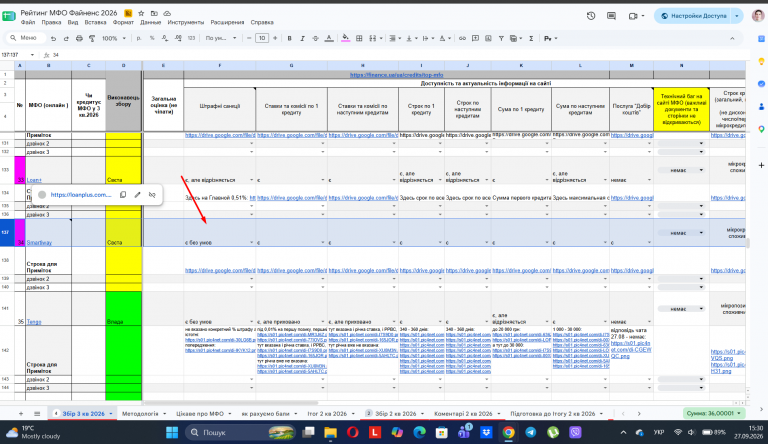768x444 pixels.
Task: Open the font family dropdown
Action: (x=221, y=38)
